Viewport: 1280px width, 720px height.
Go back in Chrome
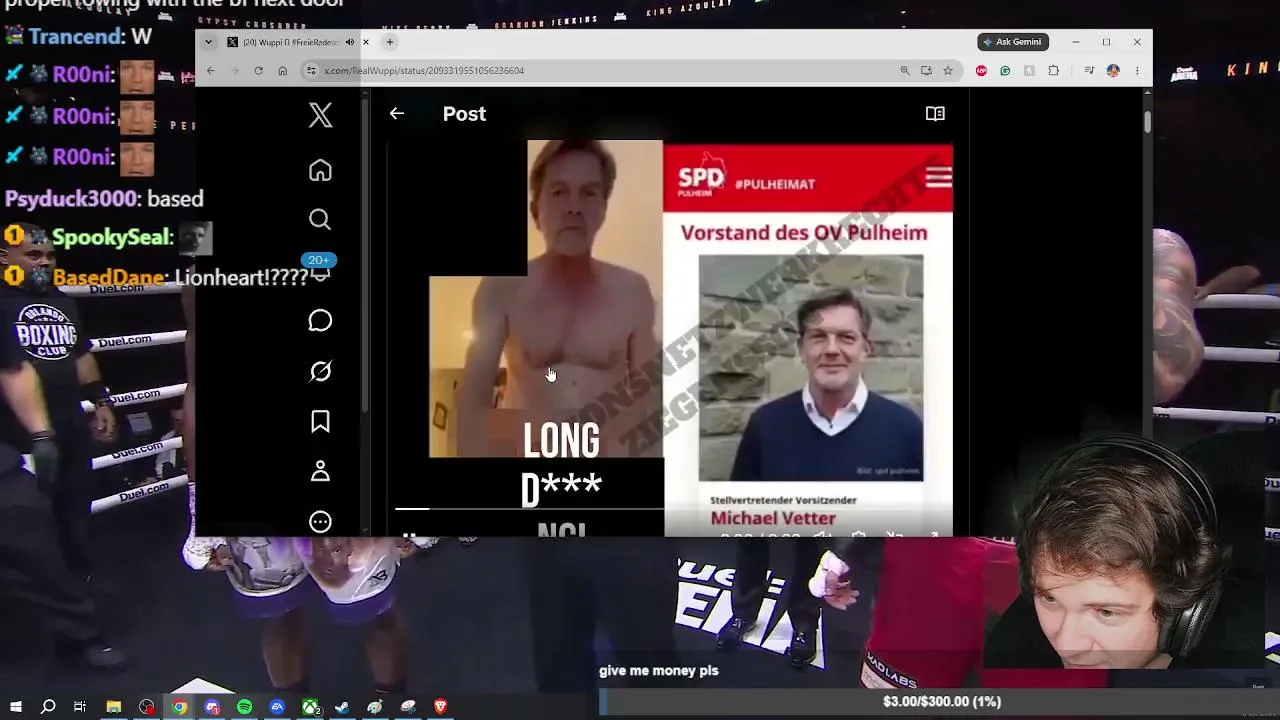(x=211, y=71)
